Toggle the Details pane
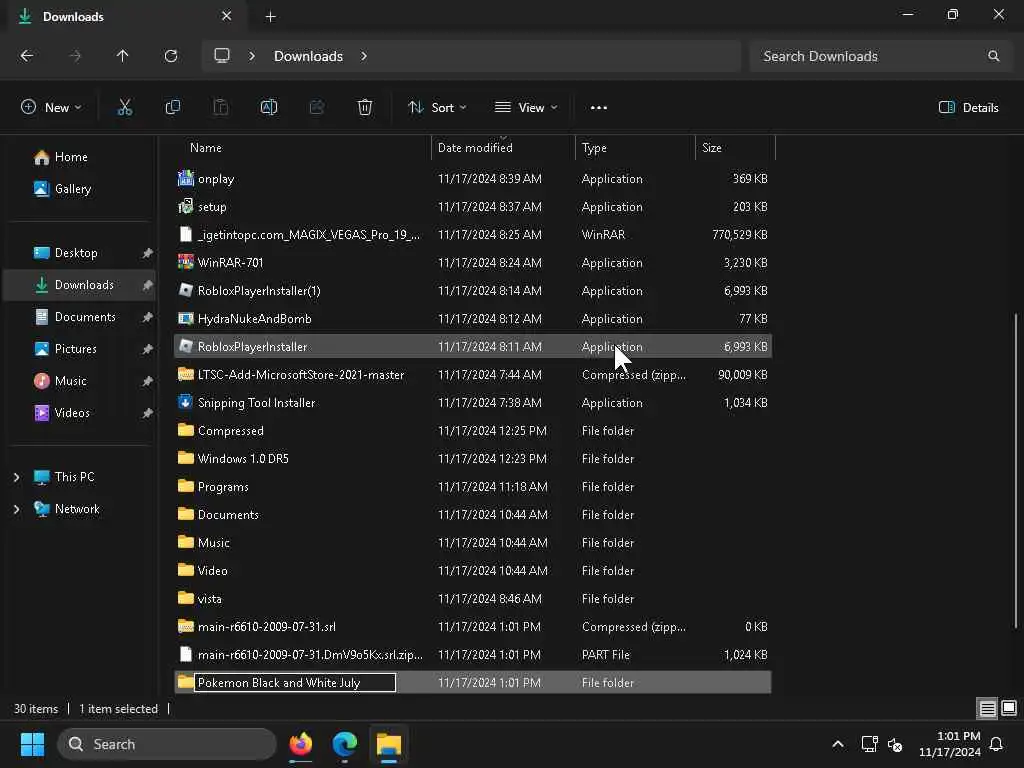Screen dimensions: 1024x768 tap(968, 108)
